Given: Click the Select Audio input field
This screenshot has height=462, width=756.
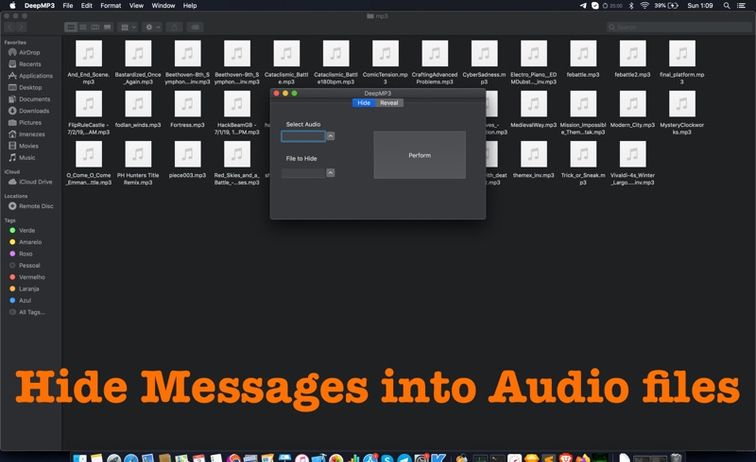Looking at the screenshot, I should (303, 136).
